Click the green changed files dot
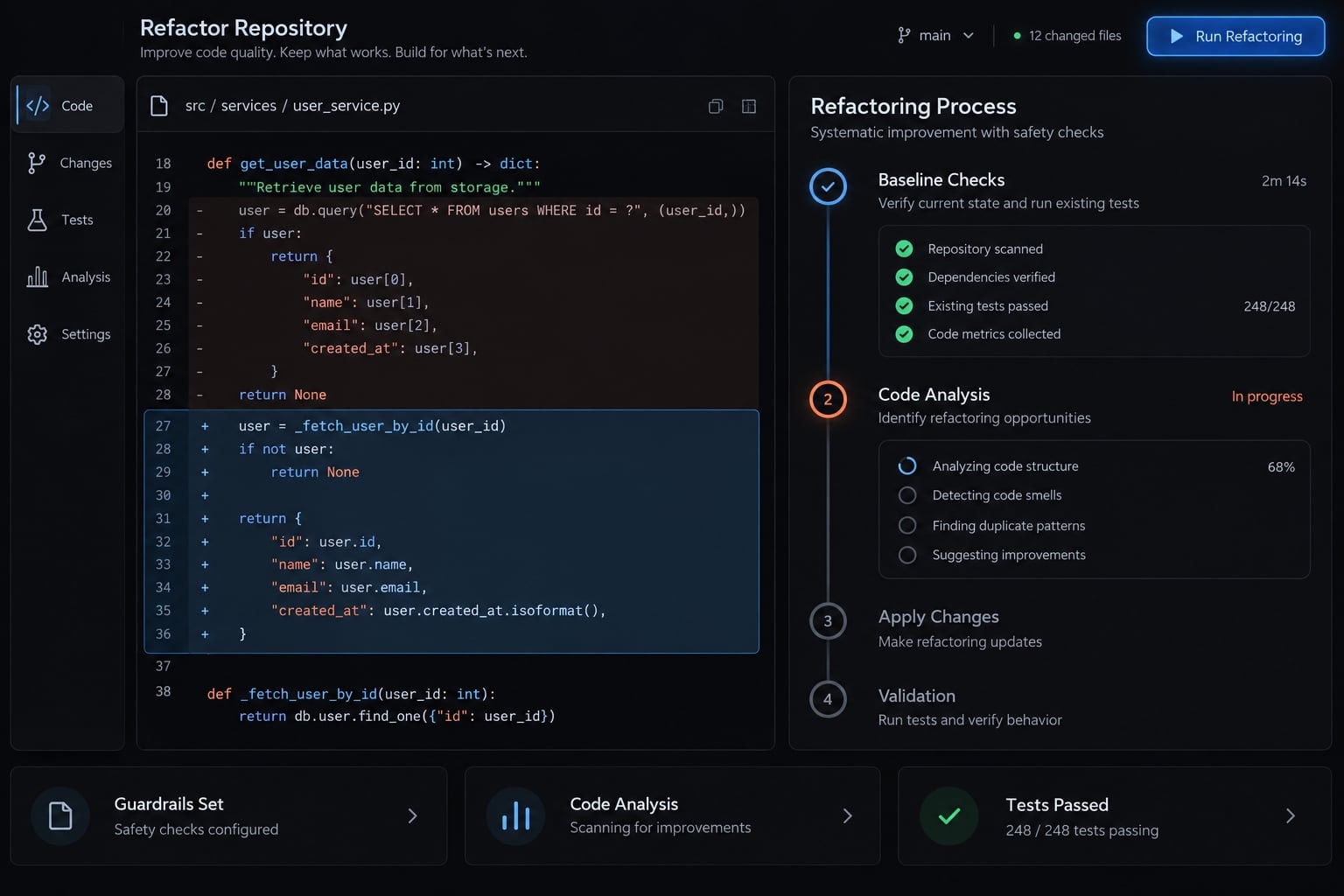The height and width of the screenshot is (896, 1344). click(1017, 36)
